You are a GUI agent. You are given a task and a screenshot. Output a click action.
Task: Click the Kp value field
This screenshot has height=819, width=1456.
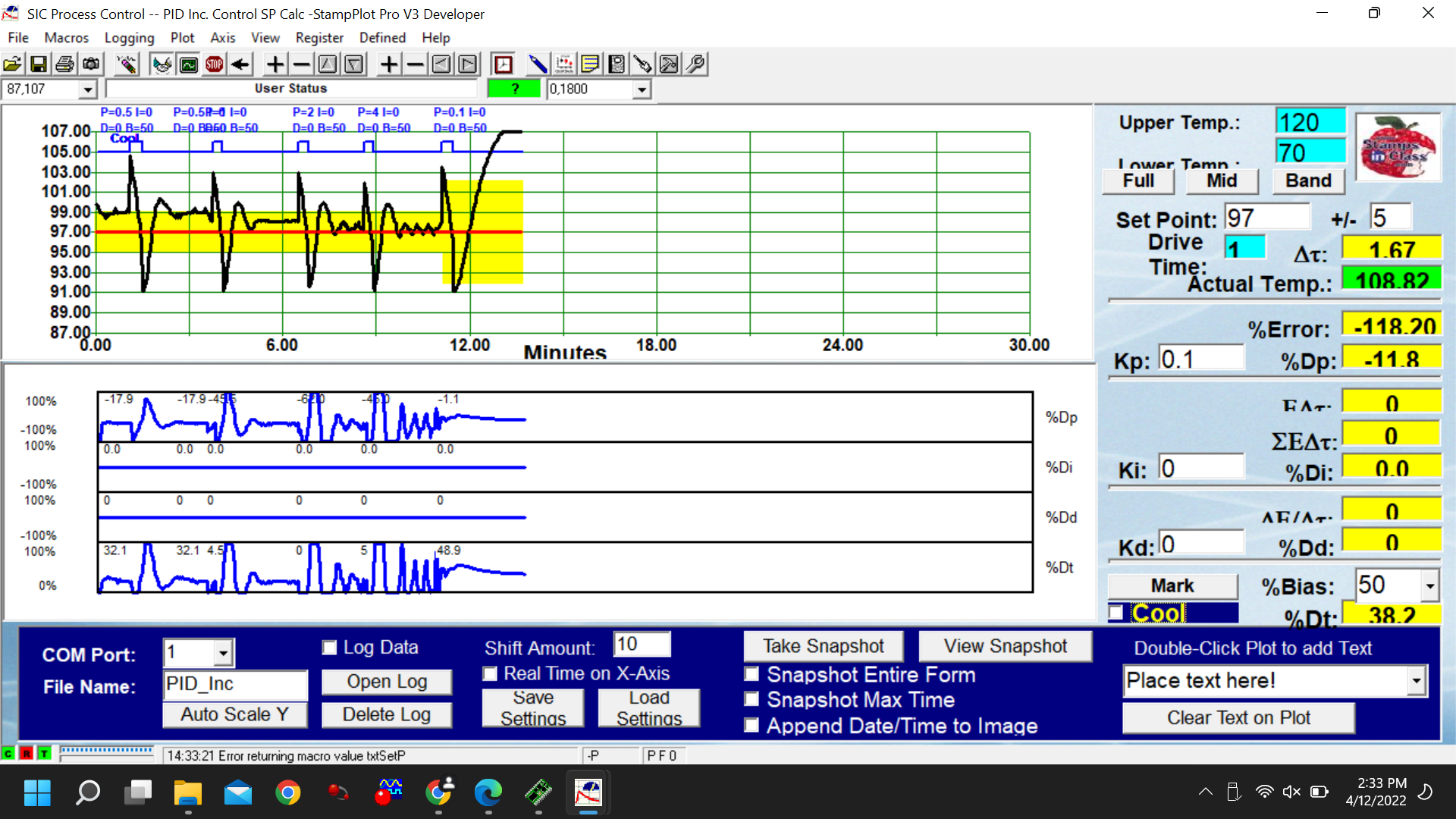point(1201,359)
